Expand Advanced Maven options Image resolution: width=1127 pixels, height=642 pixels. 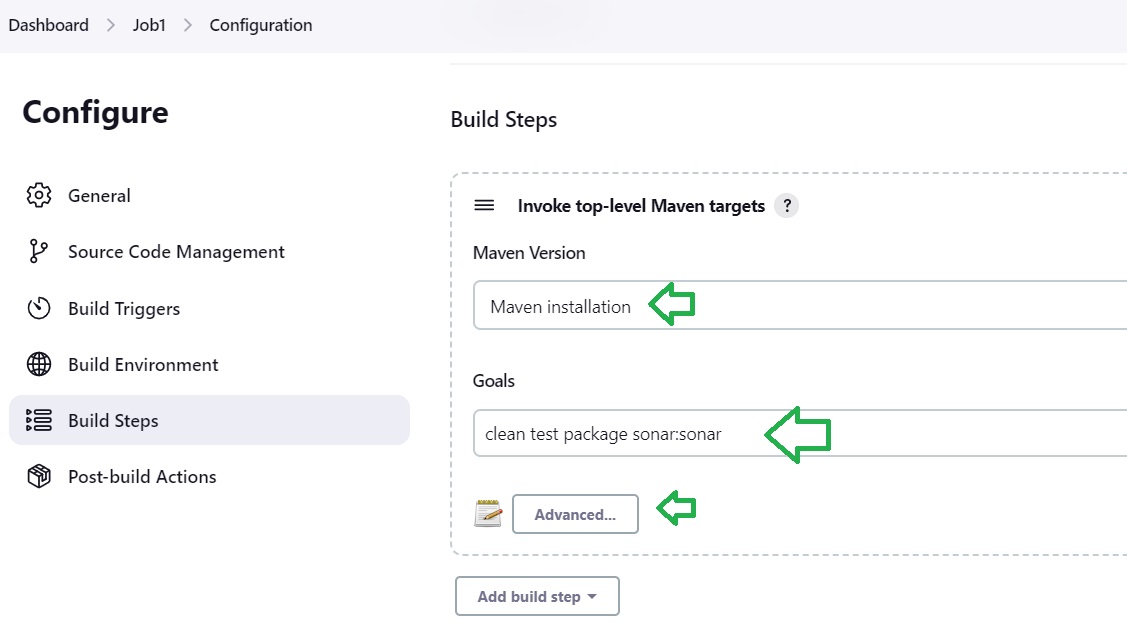coord(575,514)
